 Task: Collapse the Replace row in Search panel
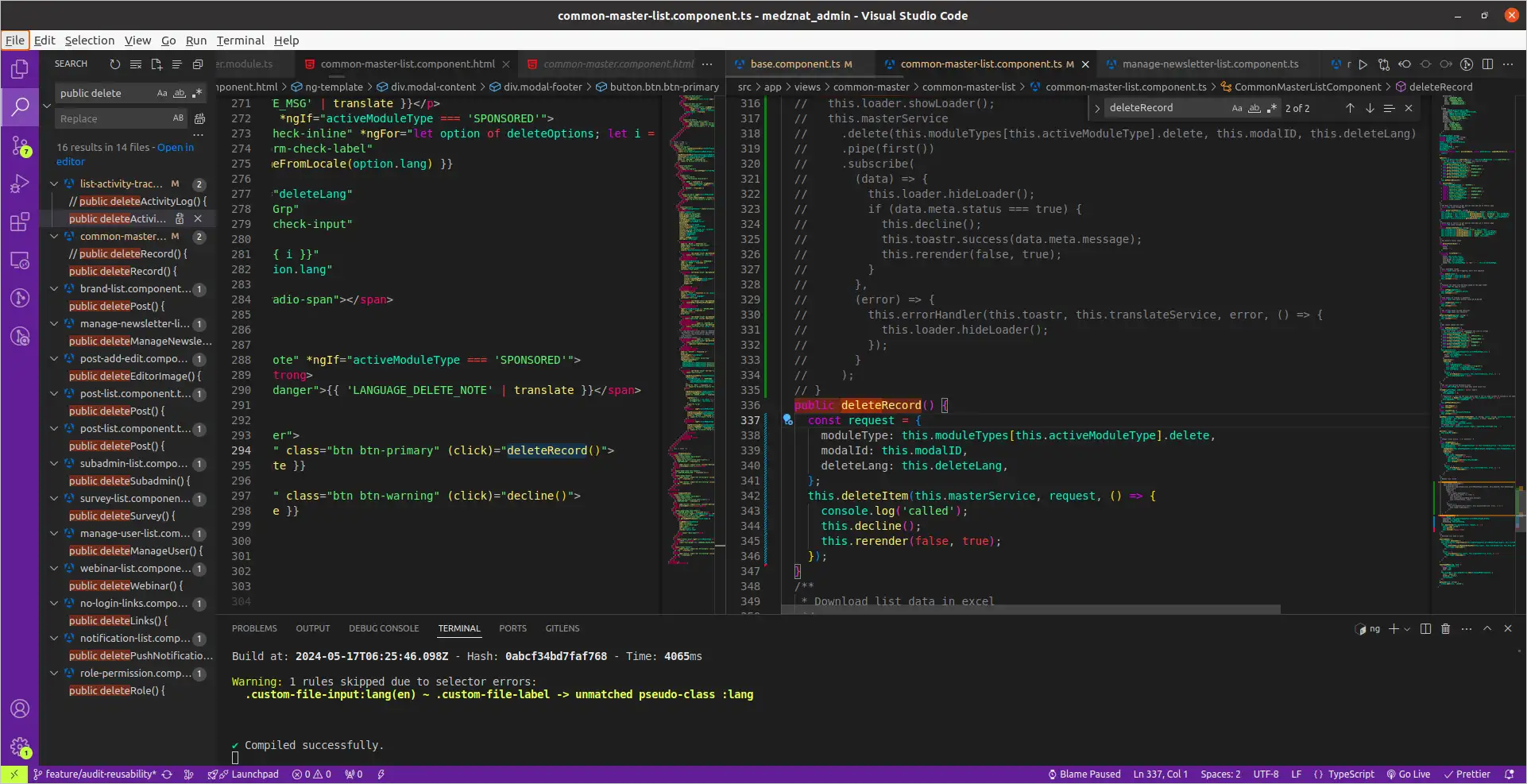(x=46, y=106)
